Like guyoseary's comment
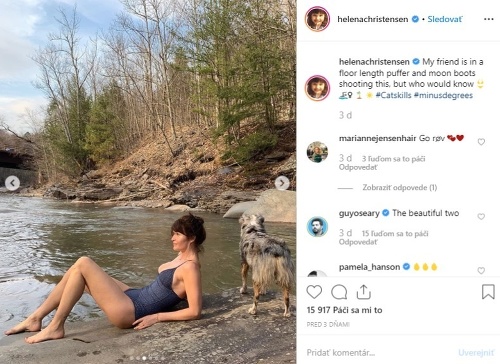Screen dimensions: 500x364 click(x=481, y=217)
